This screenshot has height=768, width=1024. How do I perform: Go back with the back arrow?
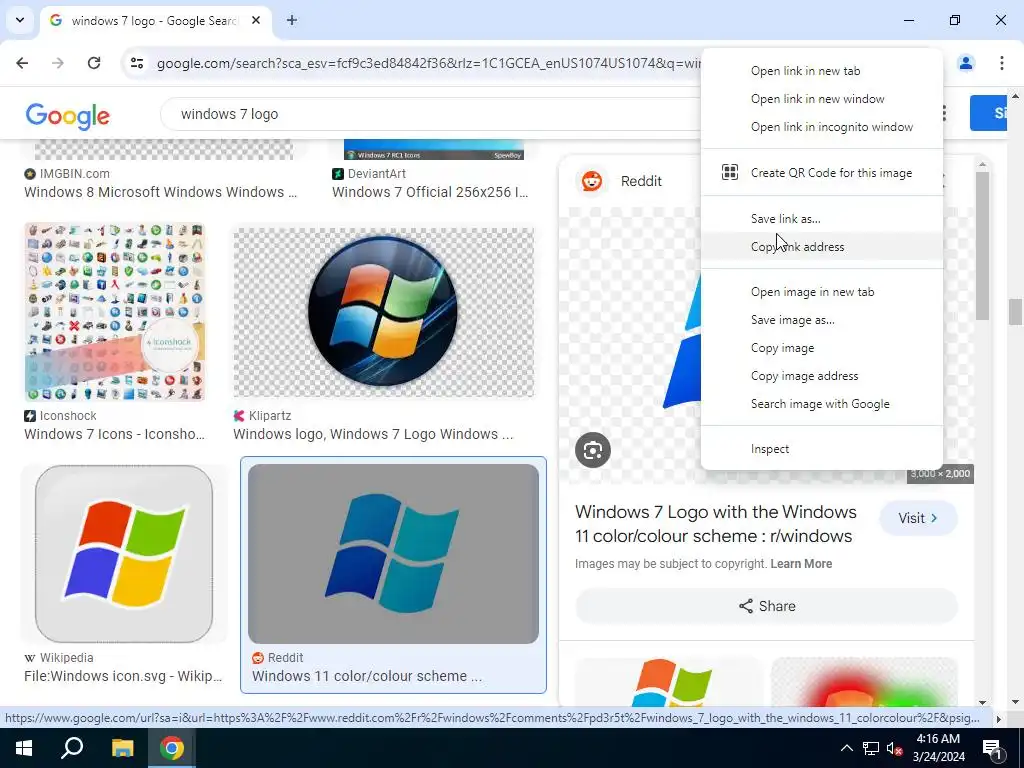pos(22,63)
